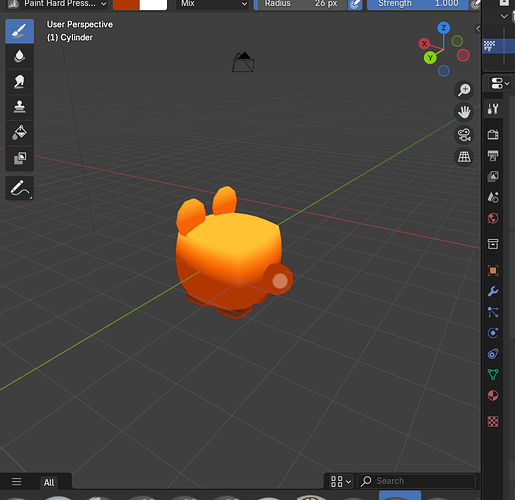Select the Draw brush tool
515x500 pixels.
click(x=19, y=31)
